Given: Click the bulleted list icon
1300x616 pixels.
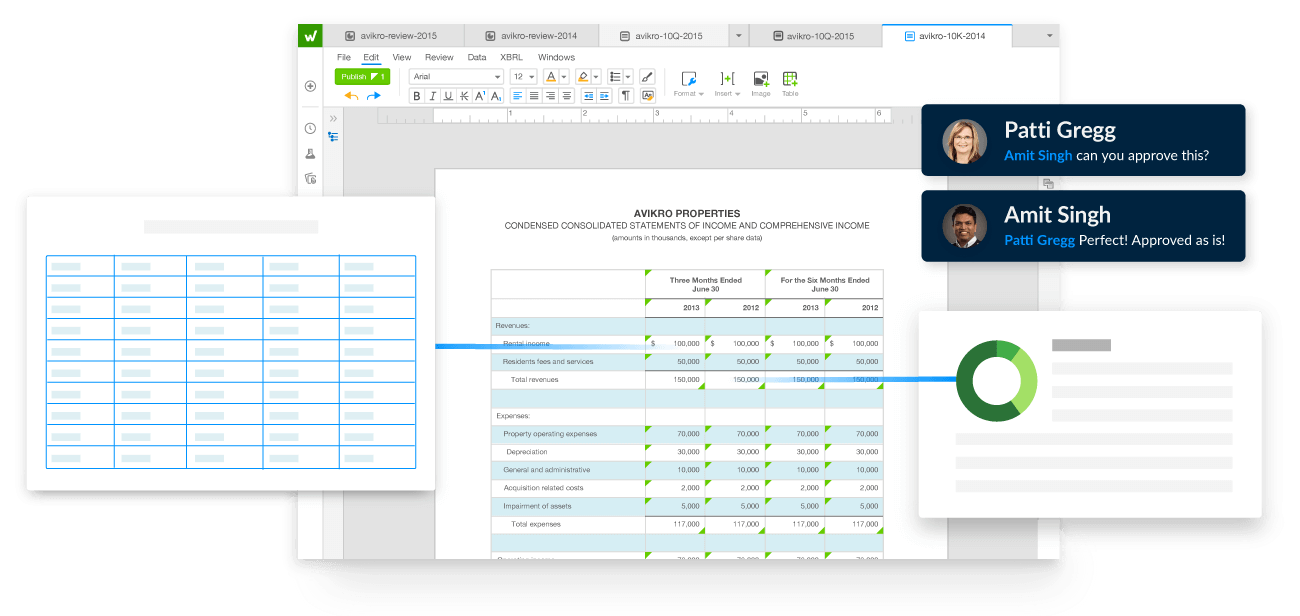Looking at the screenshot, I should (x=615, y=77).
